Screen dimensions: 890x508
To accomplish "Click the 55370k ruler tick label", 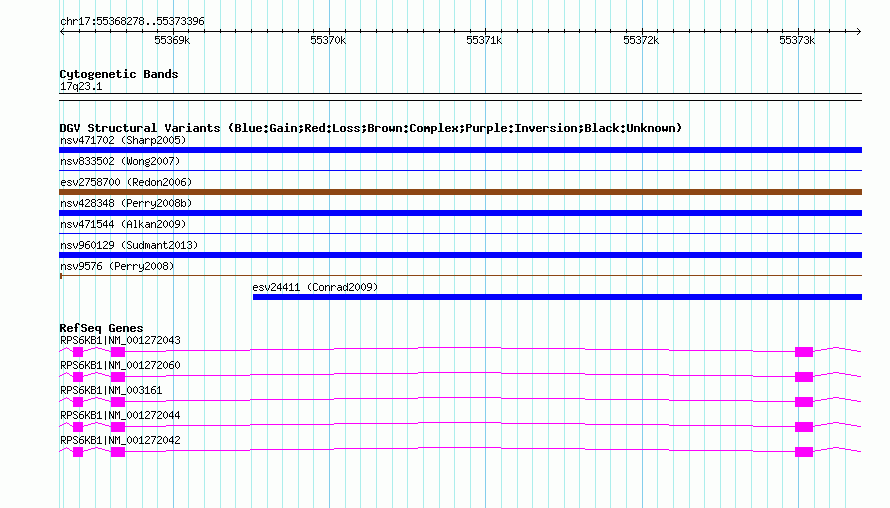I will (328, 40).
